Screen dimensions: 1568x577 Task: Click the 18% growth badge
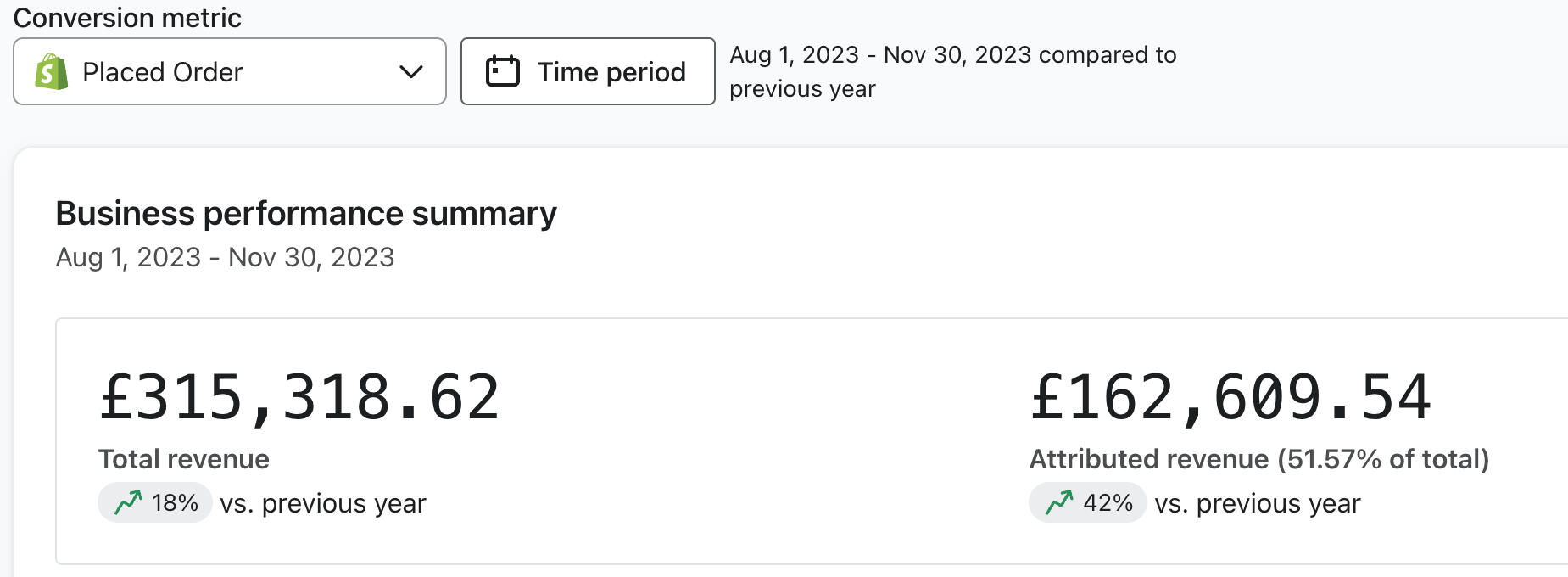pos(155,502)
